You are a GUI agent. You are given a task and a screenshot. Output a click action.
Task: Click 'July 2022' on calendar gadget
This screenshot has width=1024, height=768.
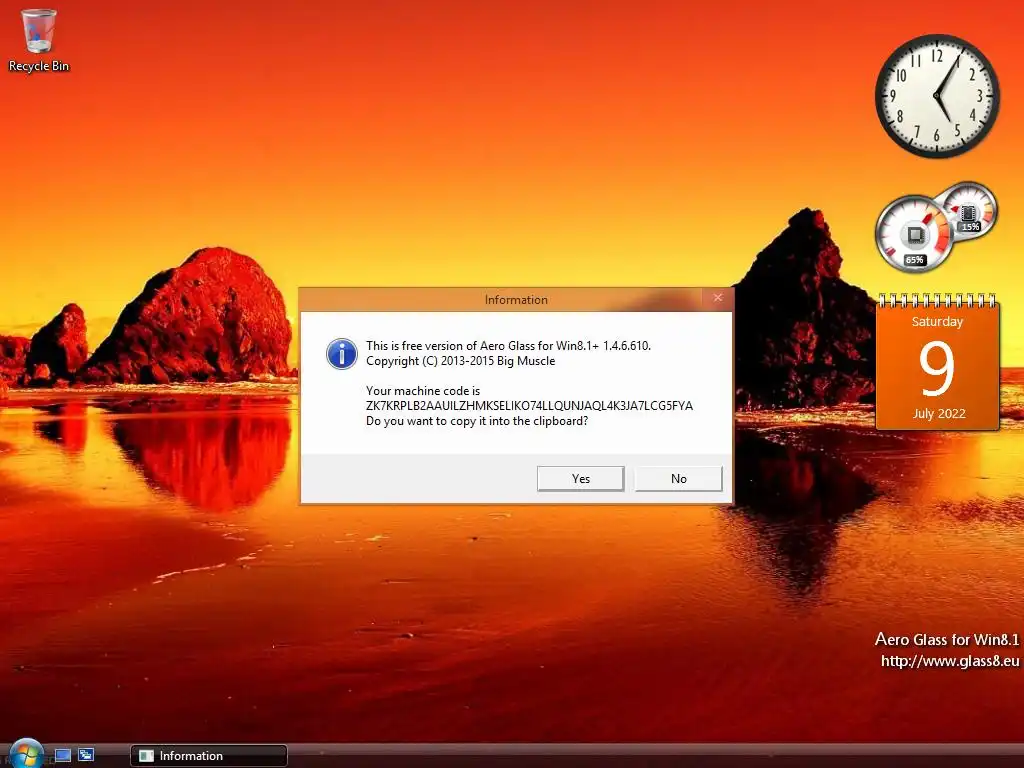pos(938,413)
